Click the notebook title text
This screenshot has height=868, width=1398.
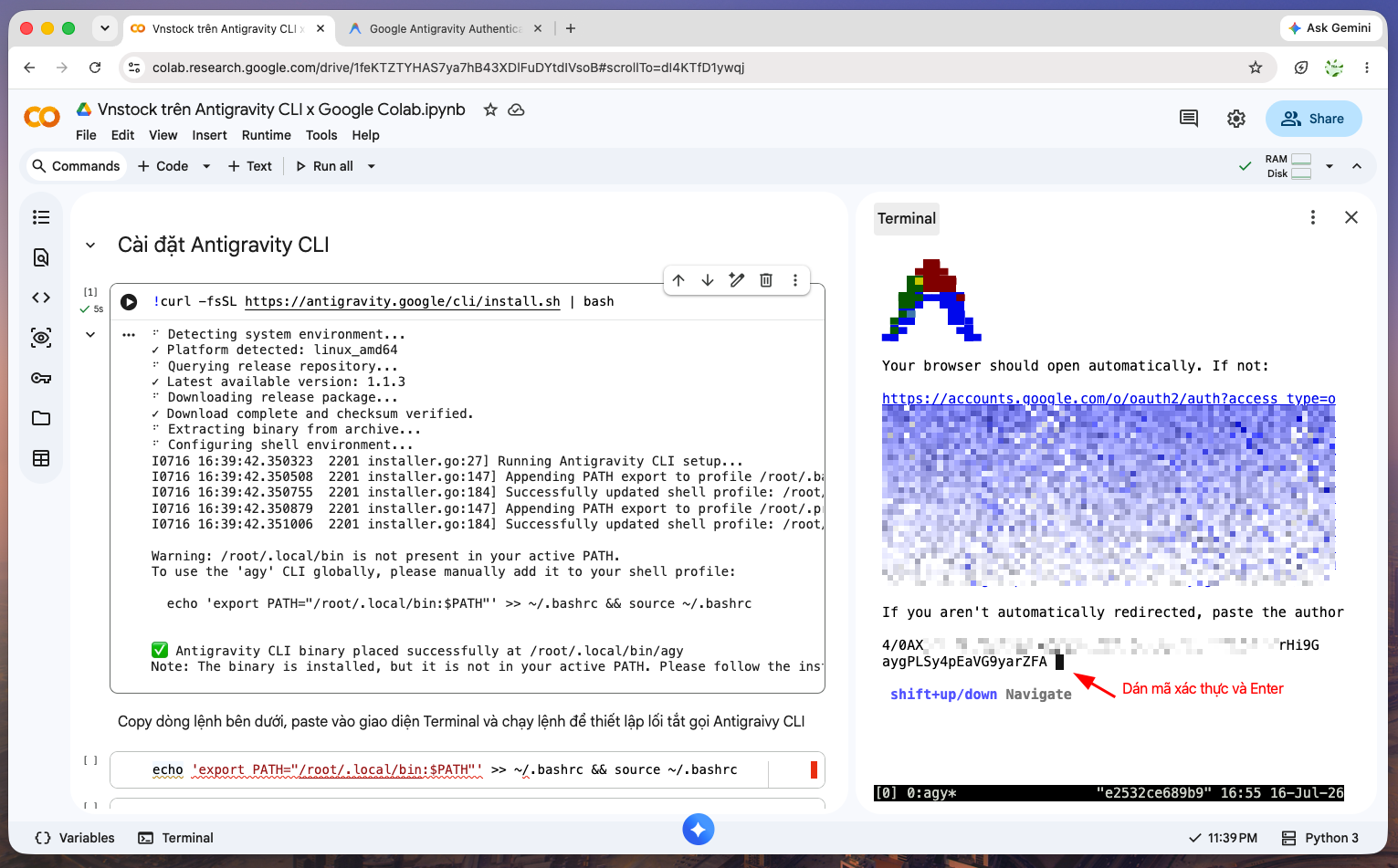281,110
